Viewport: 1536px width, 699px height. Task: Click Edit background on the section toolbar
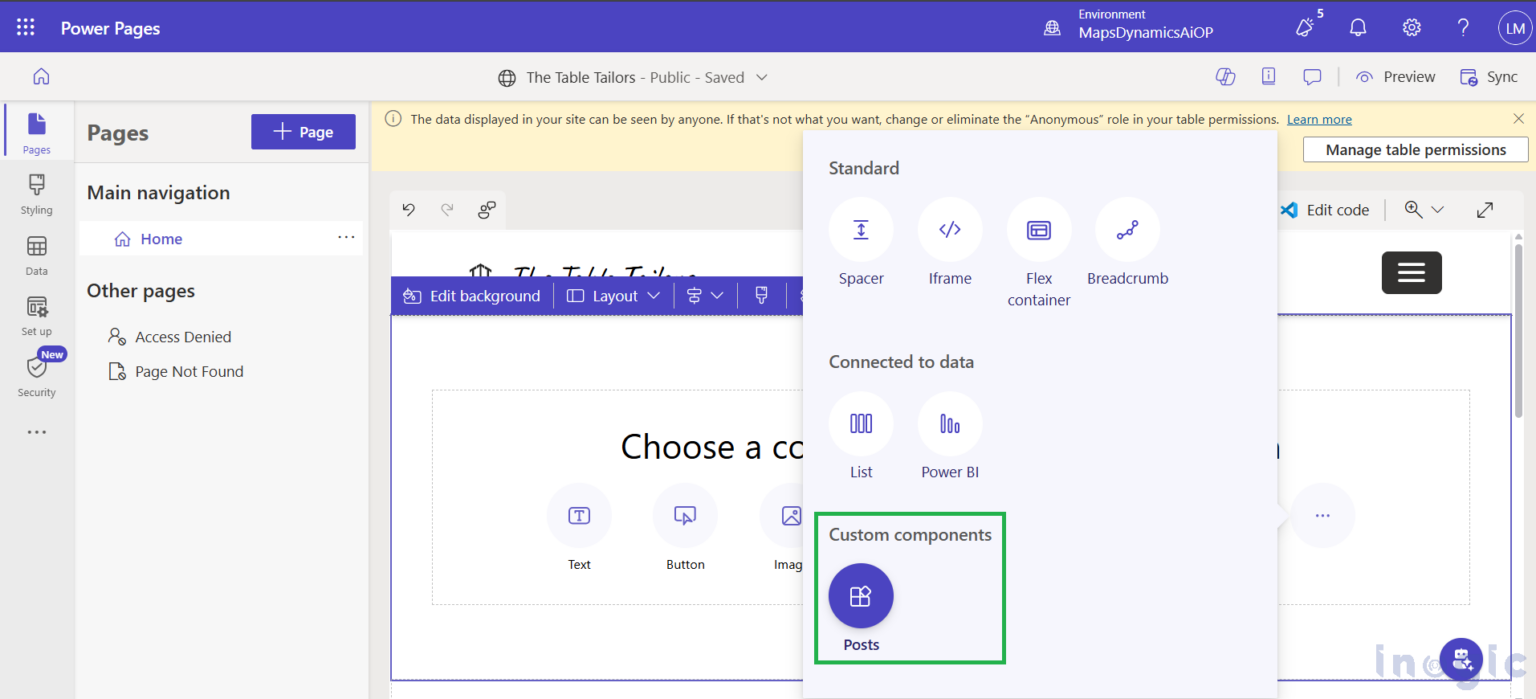tap(472, 295)
